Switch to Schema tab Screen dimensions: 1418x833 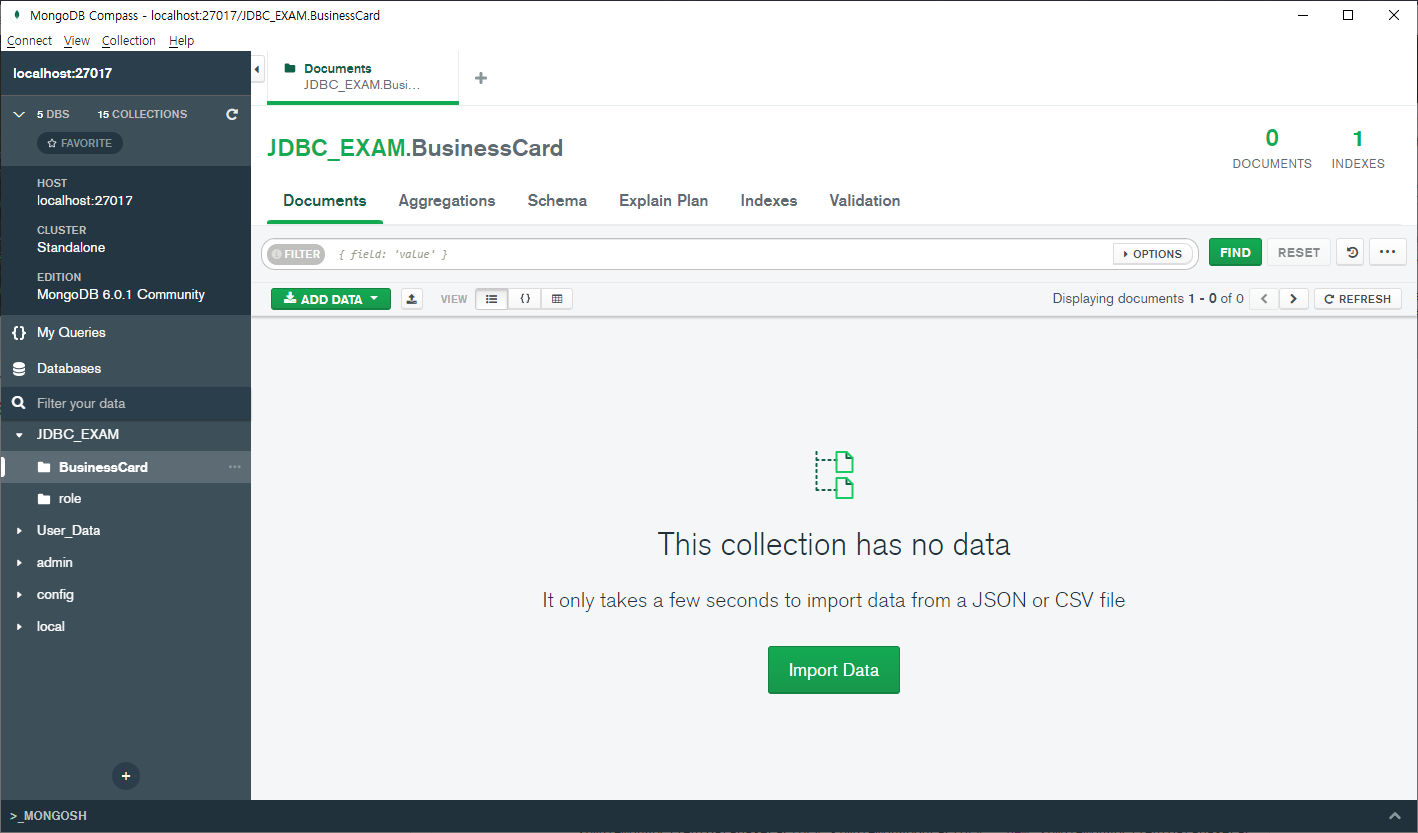[557, 201]
